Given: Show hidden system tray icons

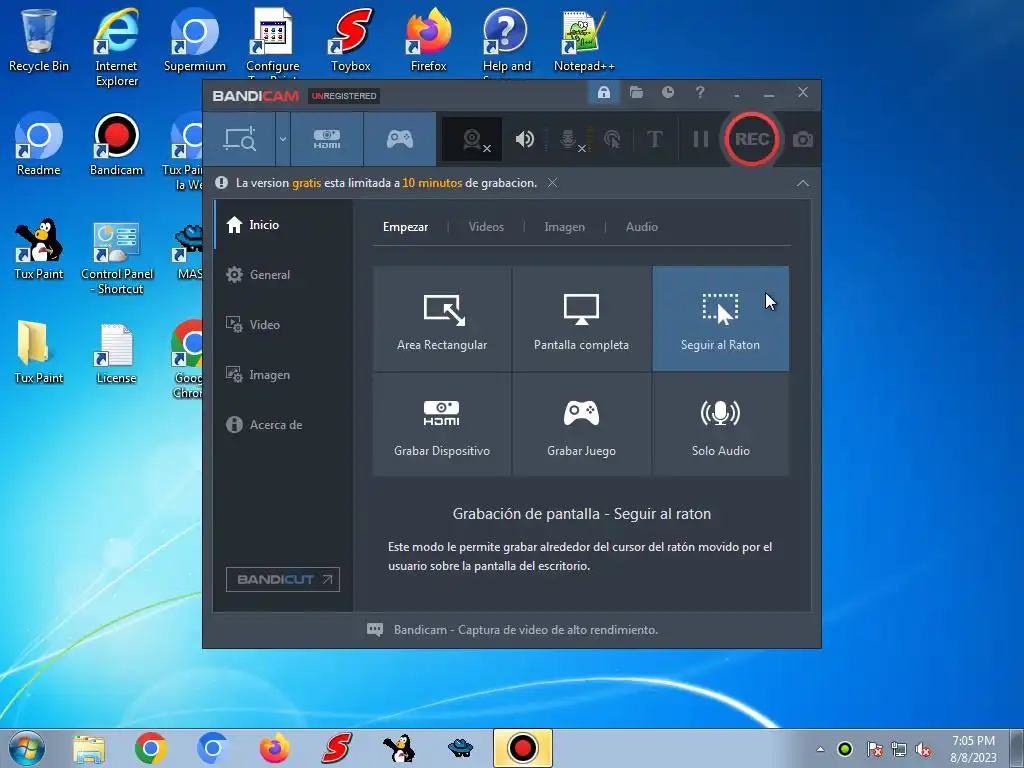Looking at the screenshot, I should coord(820,749).
